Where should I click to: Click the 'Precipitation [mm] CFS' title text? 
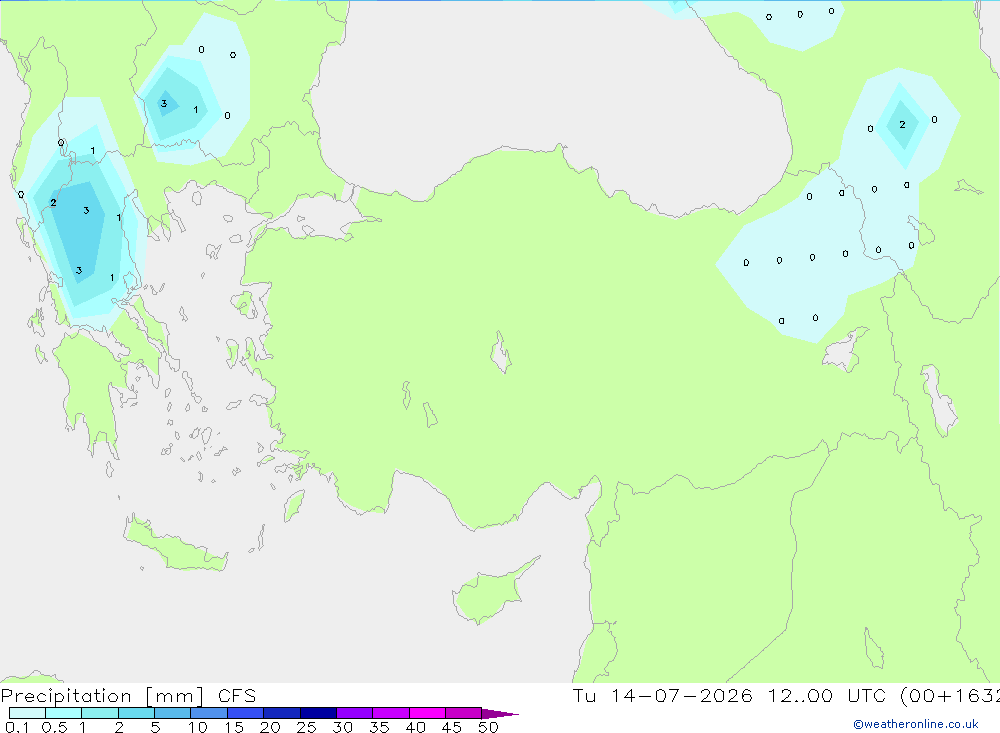click(128, 696)
